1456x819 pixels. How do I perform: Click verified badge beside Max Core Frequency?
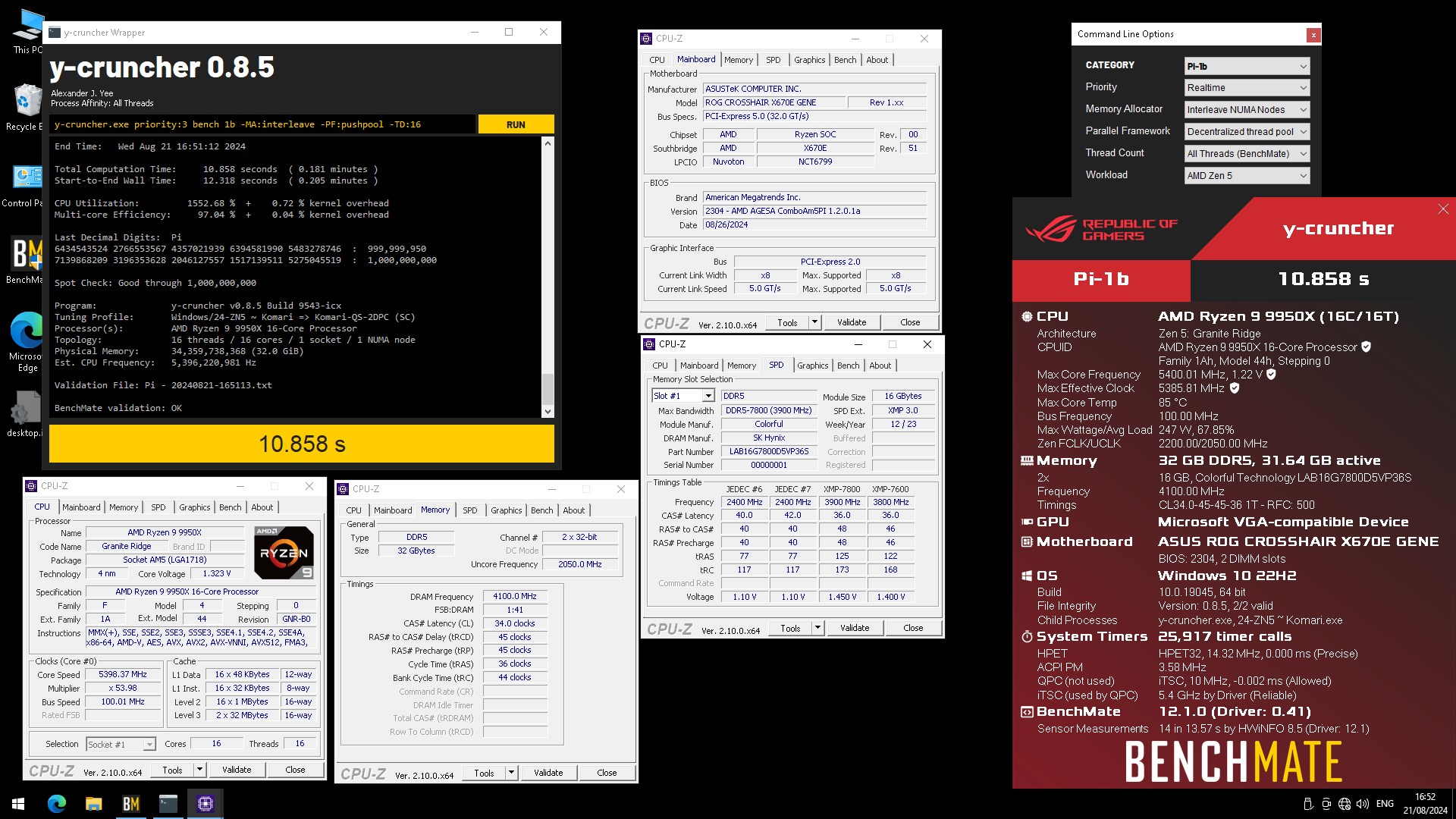pyautogui.click(x=1271, y=374)
